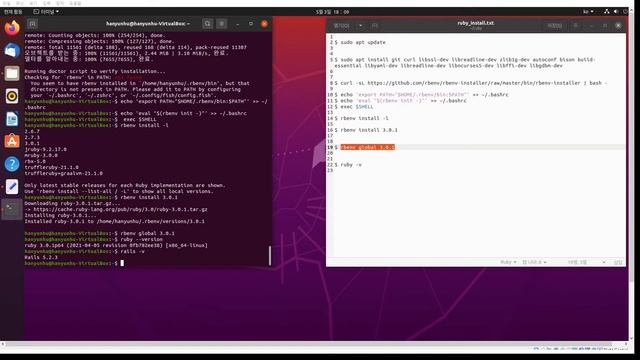Screen dimensions: 640x360
Task: Maximize the terminal window
Action: coord(251,24)
